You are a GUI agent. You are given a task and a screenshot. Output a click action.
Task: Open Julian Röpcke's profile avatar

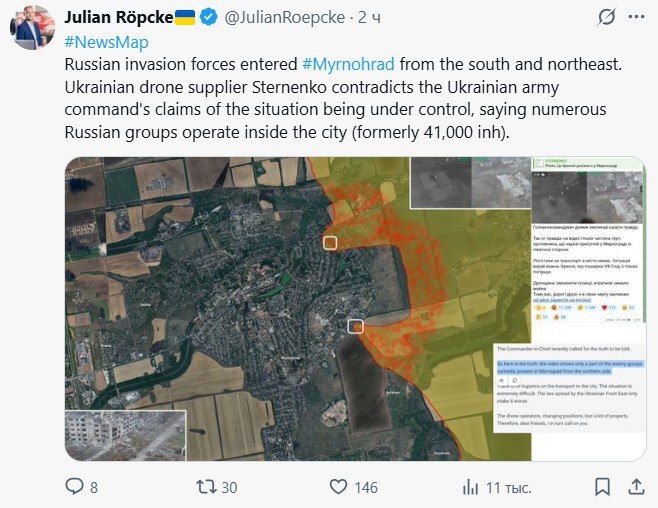click(x=32, y=26)
